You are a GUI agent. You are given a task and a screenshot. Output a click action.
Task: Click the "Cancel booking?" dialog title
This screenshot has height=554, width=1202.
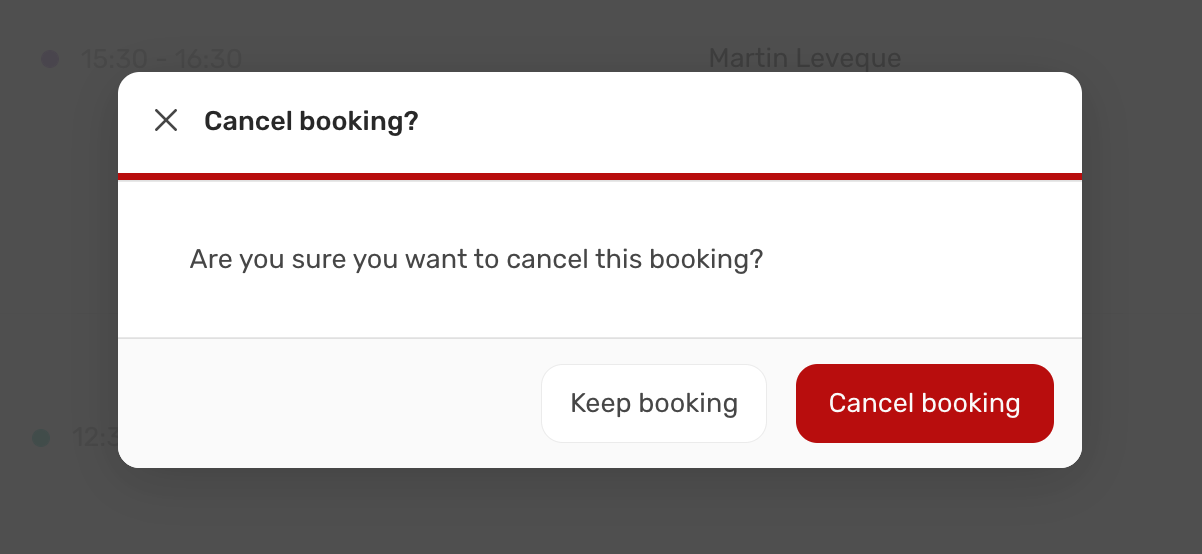click(311, 122)
